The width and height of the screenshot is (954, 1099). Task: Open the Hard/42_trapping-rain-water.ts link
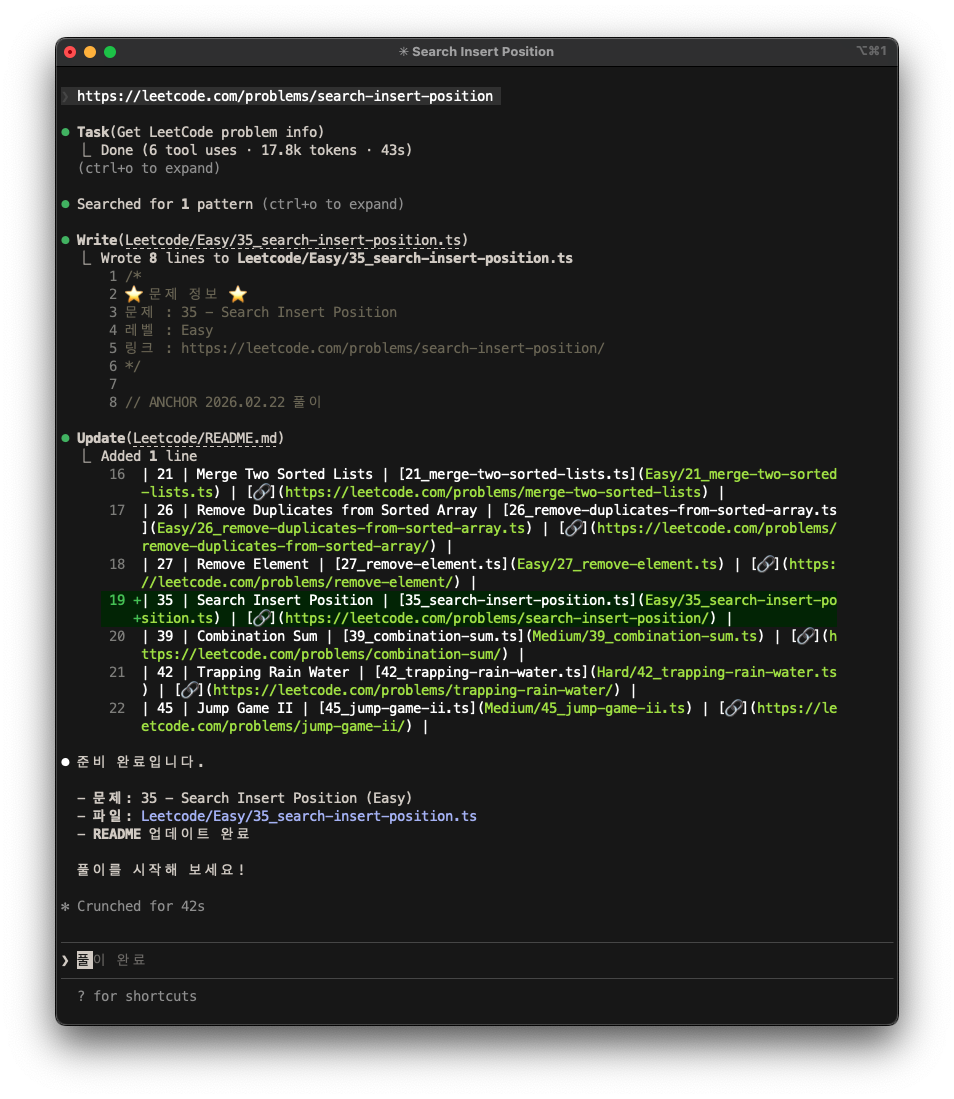(x=716, y=672)
